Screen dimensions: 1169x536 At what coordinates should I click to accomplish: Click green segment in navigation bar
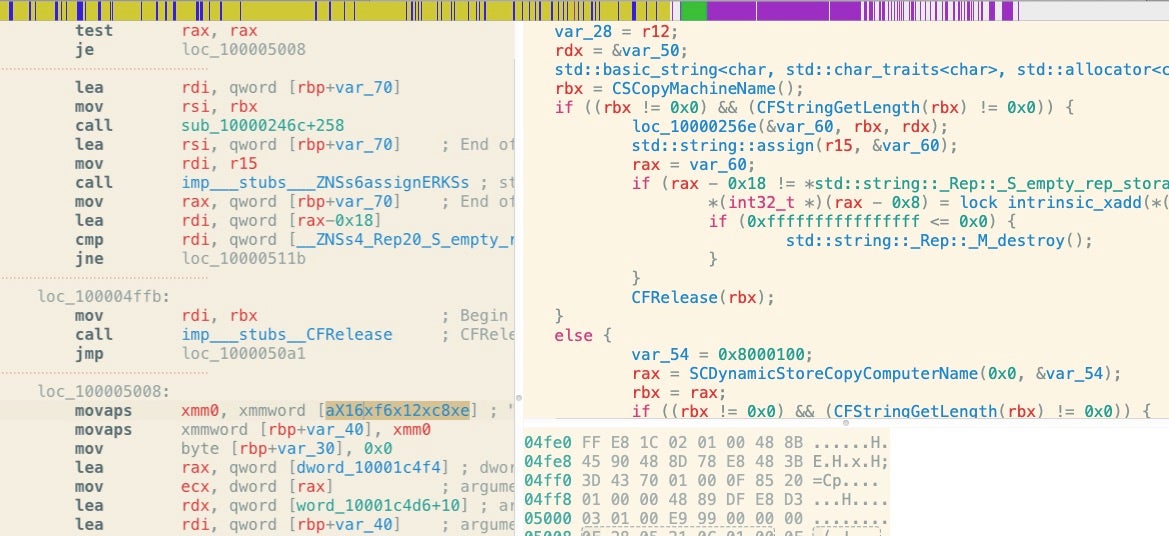(x=693, y=11)
